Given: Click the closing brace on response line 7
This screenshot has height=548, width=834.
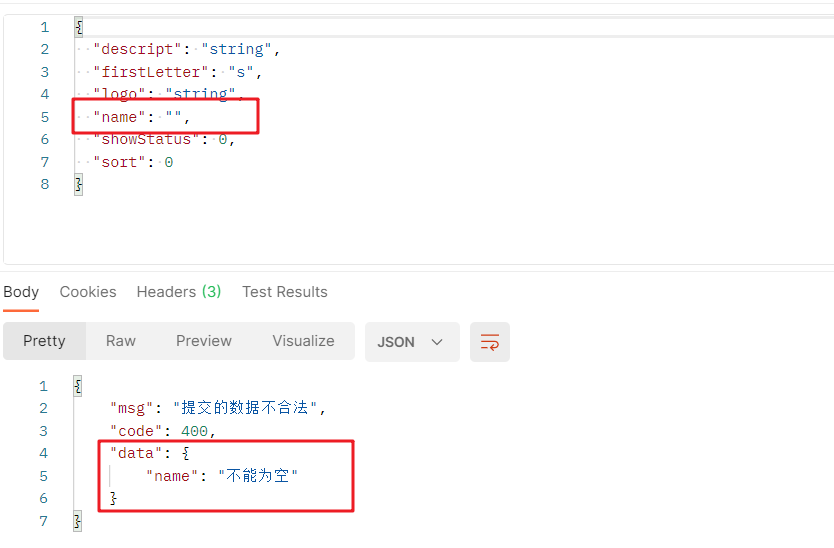Looking at the screenshot, I should click(x=78, y=521).
